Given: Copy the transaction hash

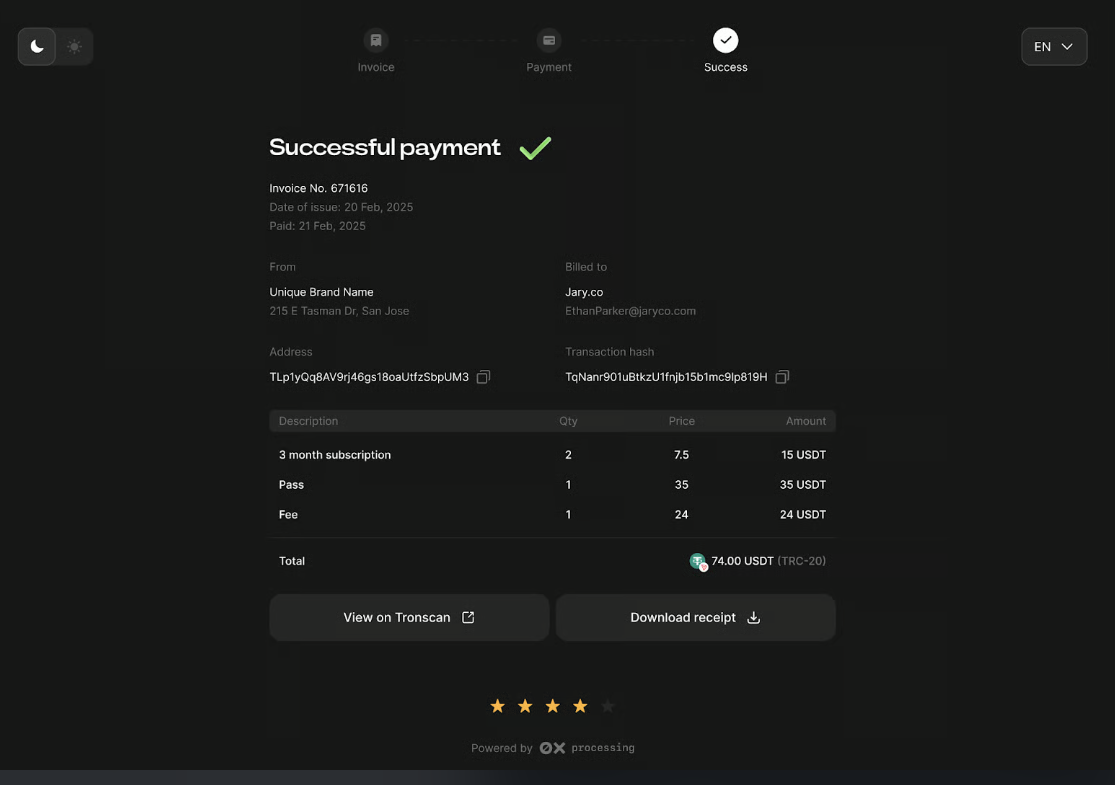Looking at the screenshot, I should (782, 377).
